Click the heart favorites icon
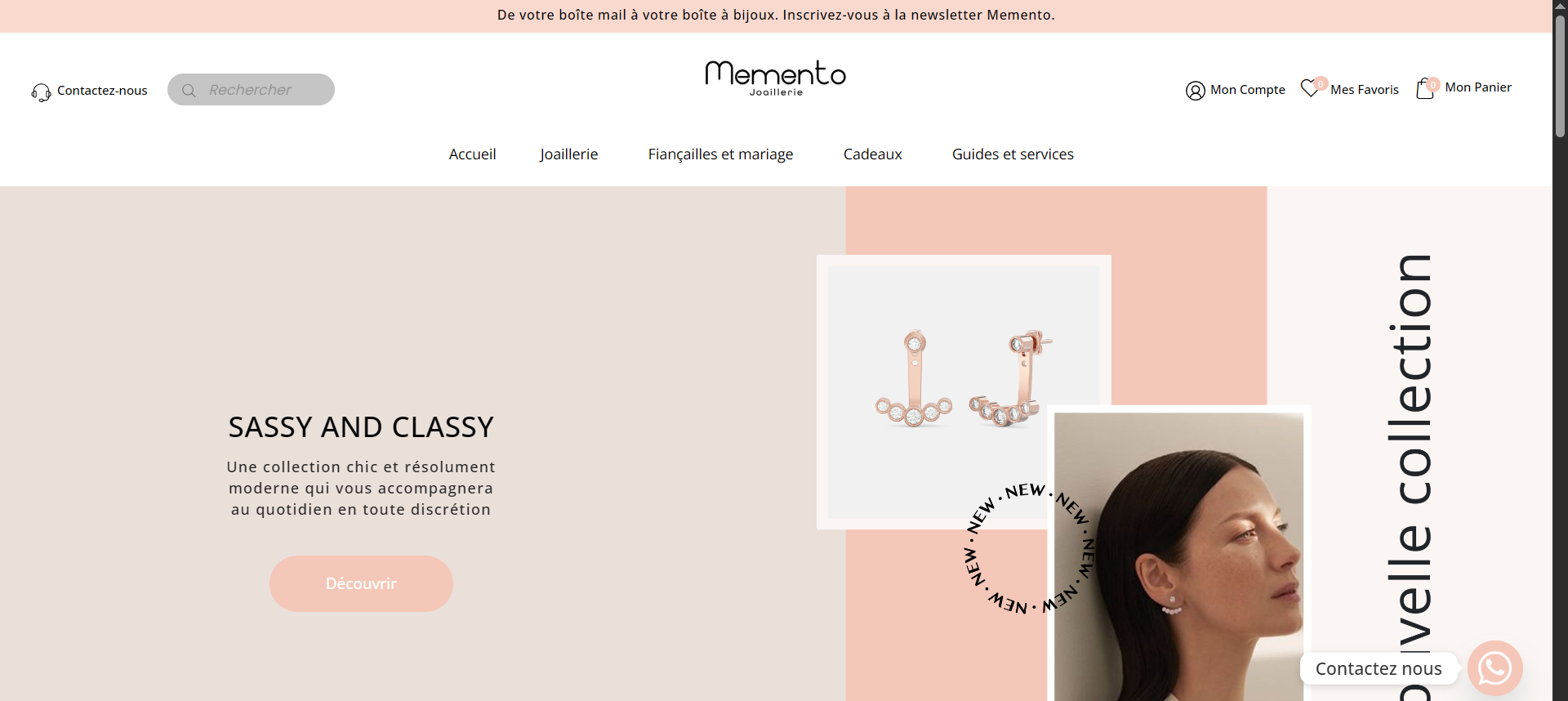 (x=1312, y=87)
